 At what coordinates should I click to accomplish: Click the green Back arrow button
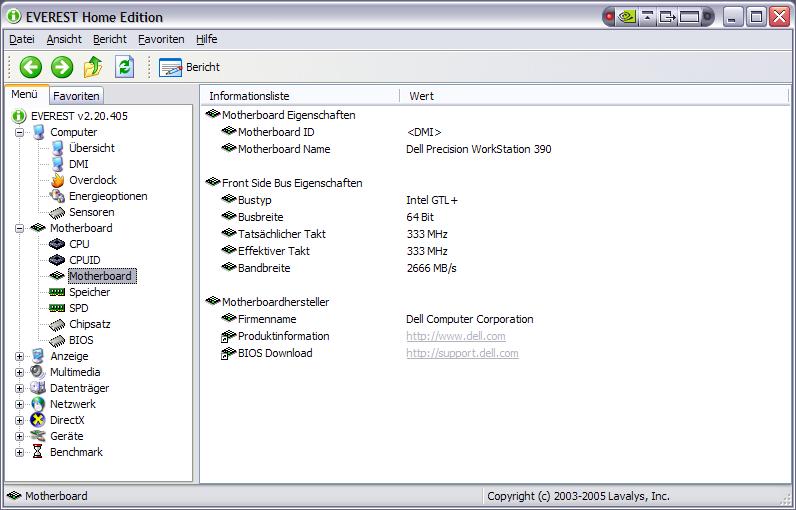(x=30, y=67)
